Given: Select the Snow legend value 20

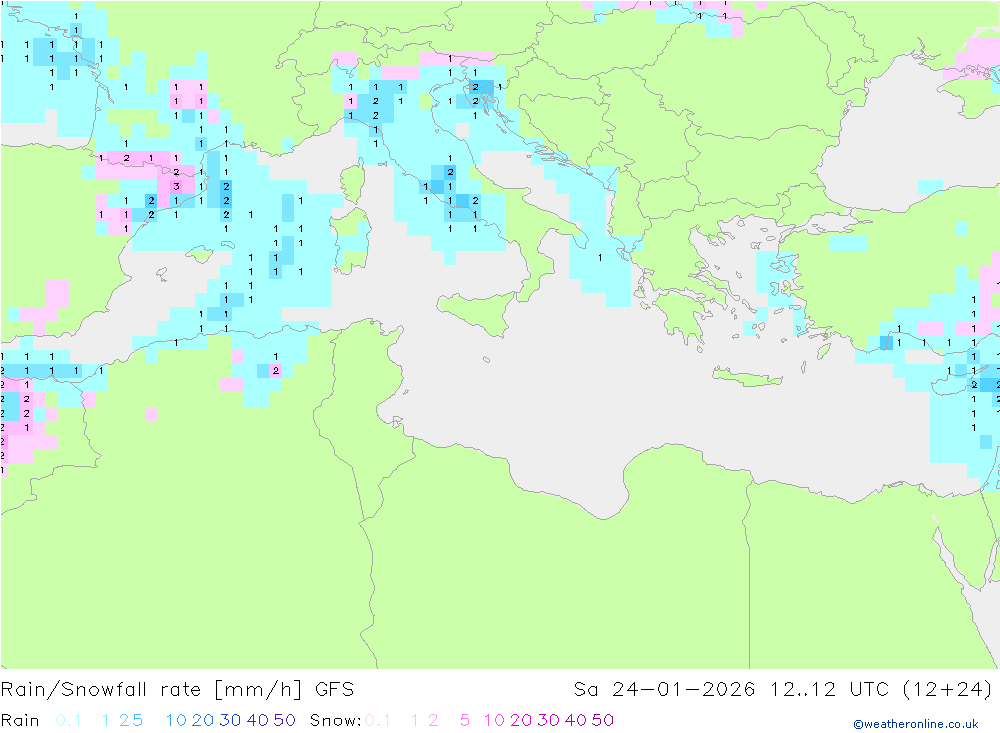Looking at the screenshot, I should pos(521,720).
